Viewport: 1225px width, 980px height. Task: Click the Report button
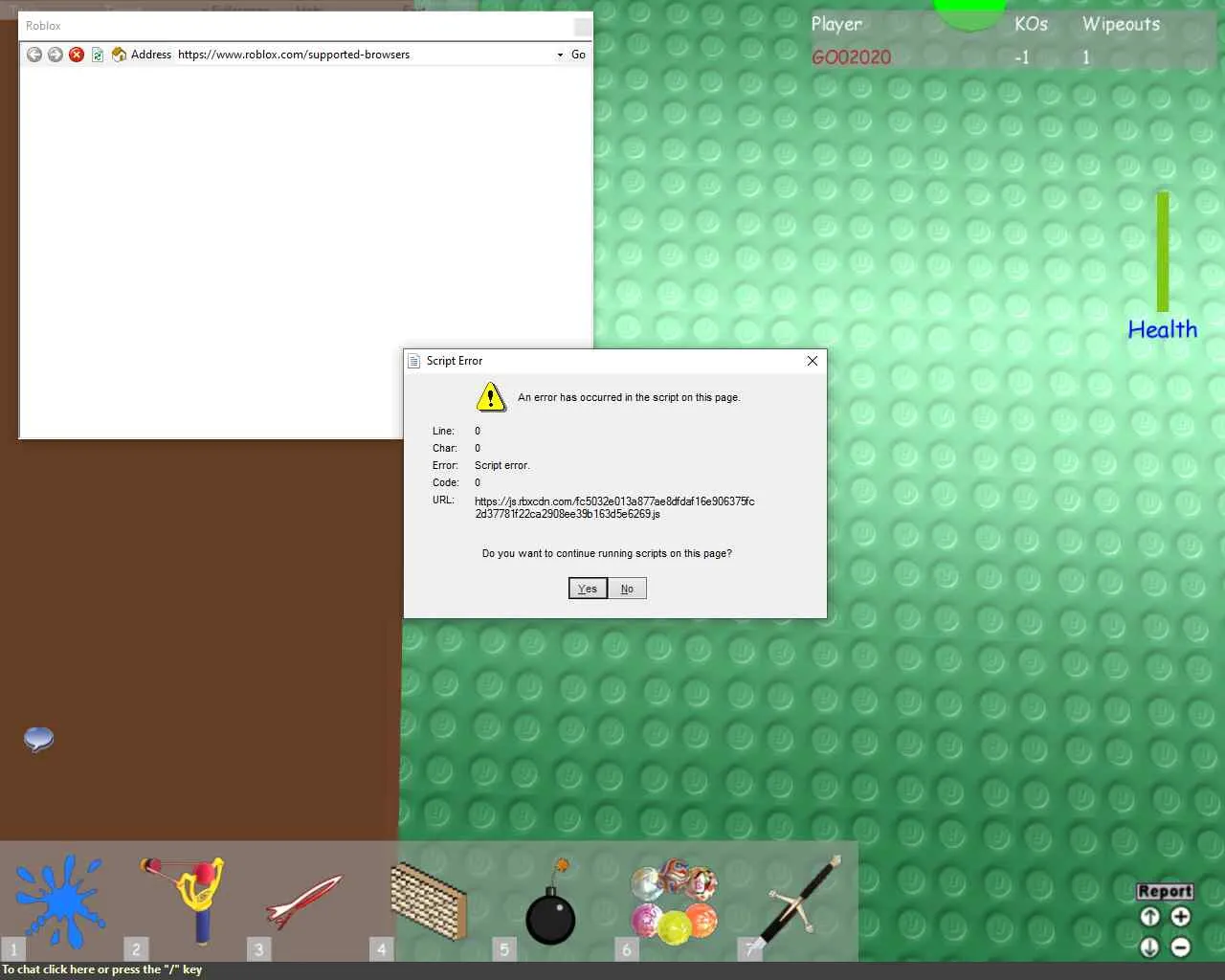pos(1165,891)
